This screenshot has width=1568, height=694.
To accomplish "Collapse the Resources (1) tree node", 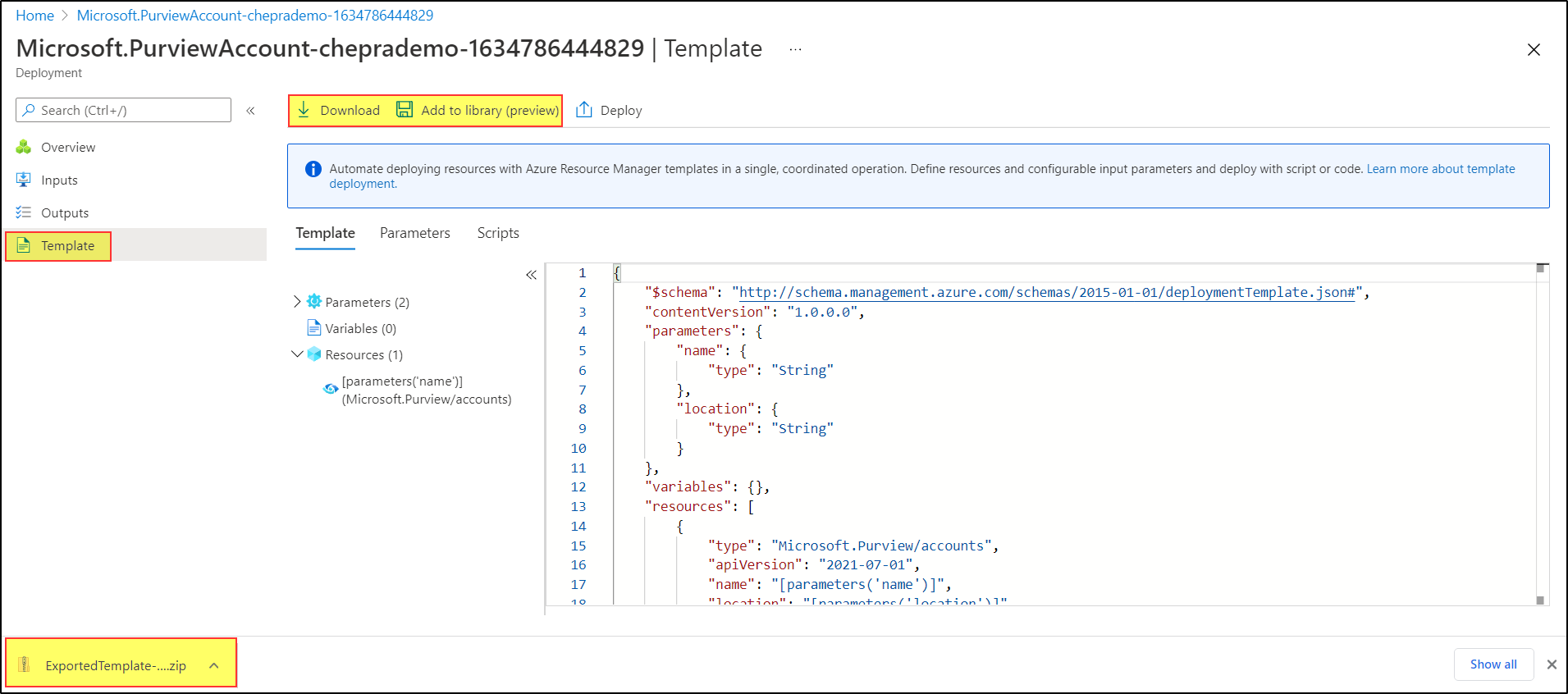I will (x=297, y=354).
